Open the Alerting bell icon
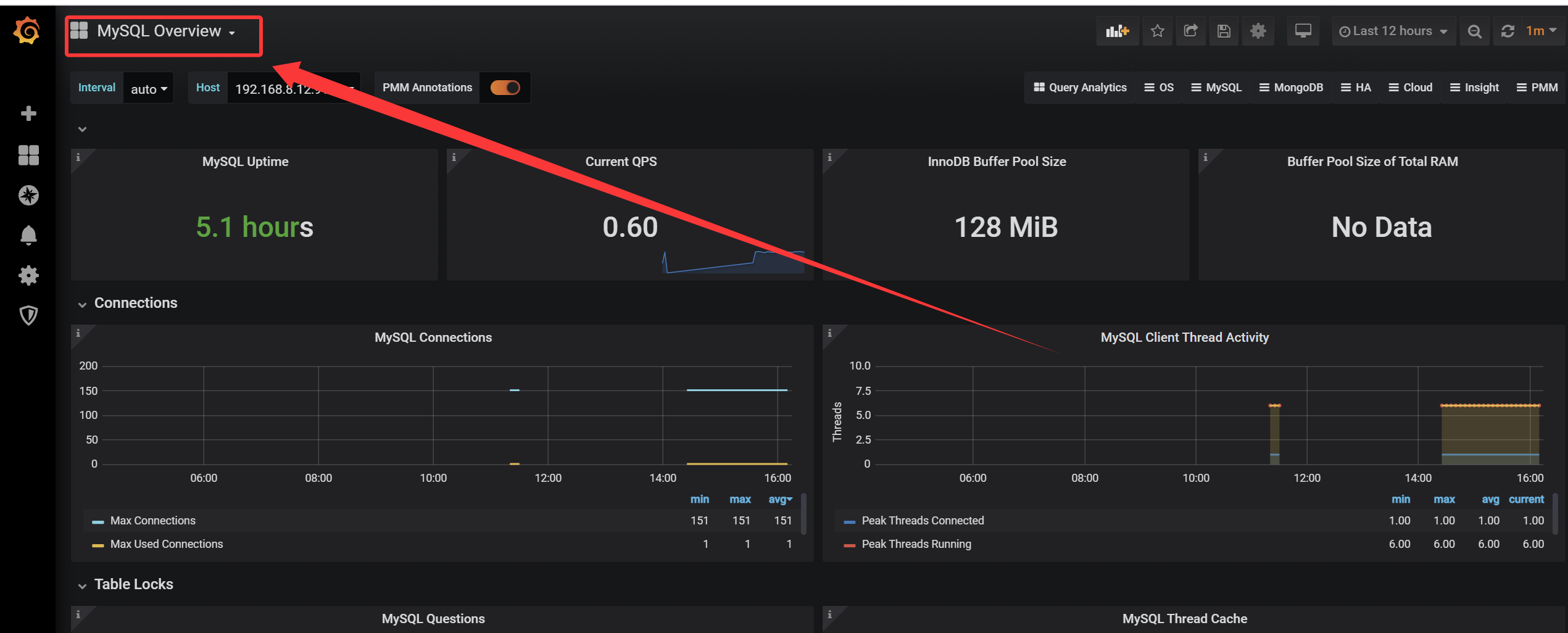1568x633 pixels. click(28, 236)
